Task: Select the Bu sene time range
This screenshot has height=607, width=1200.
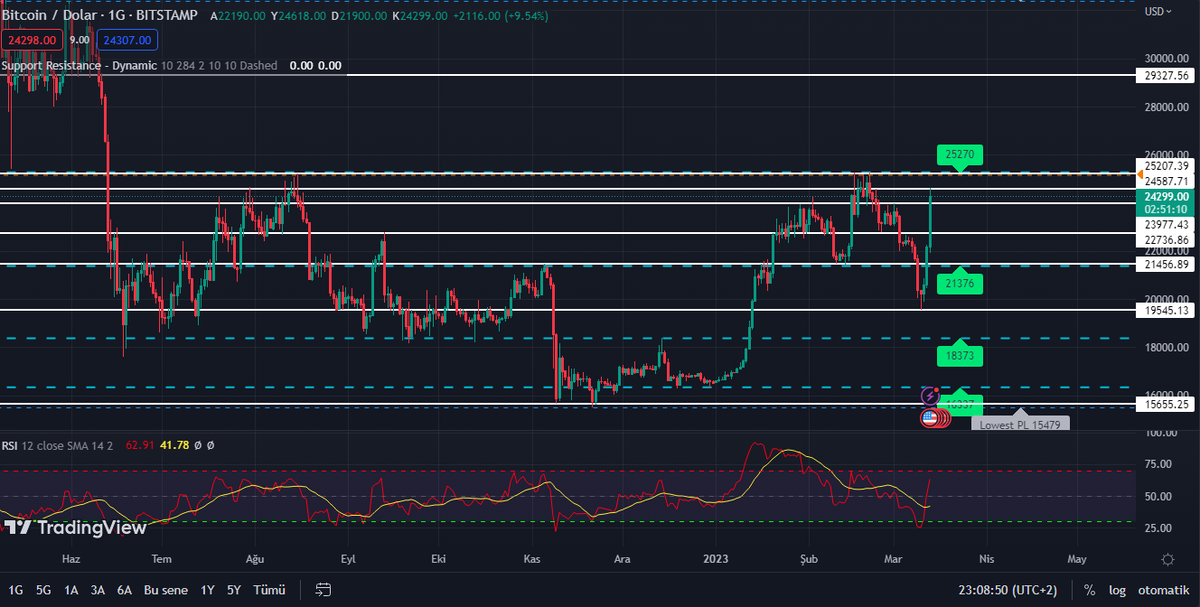Action: tap(165, 590)
